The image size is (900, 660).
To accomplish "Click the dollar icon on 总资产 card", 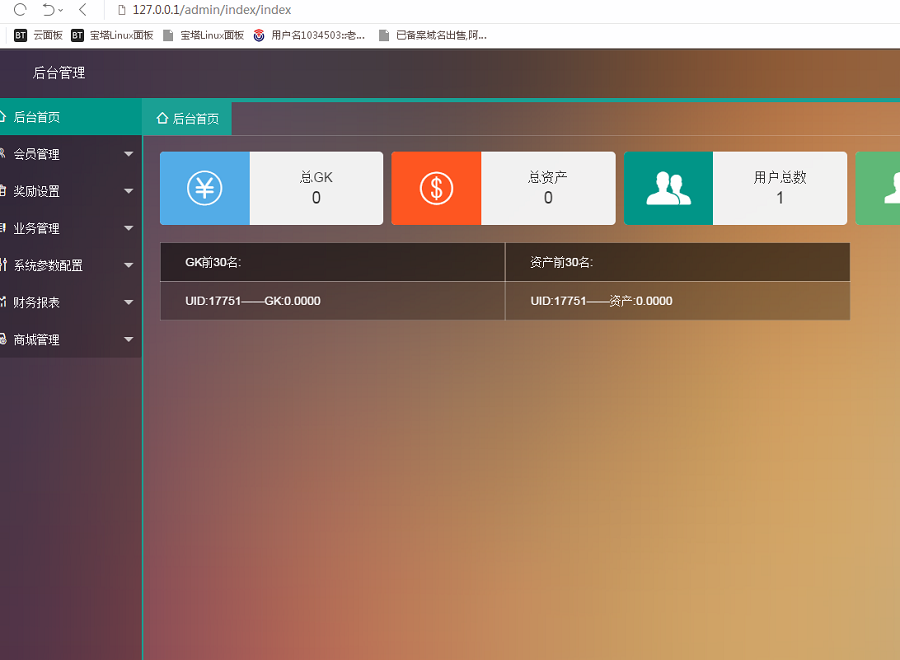I will pyautogui.click(x=436, y=188).
